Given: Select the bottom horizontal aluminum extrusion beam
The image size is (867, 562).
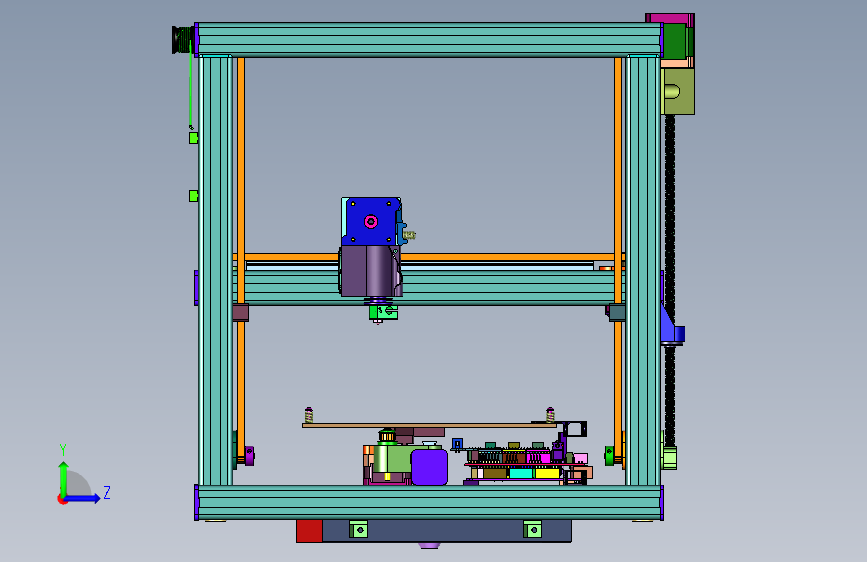Looking at the screenshot, I should [x=429, y=502].
